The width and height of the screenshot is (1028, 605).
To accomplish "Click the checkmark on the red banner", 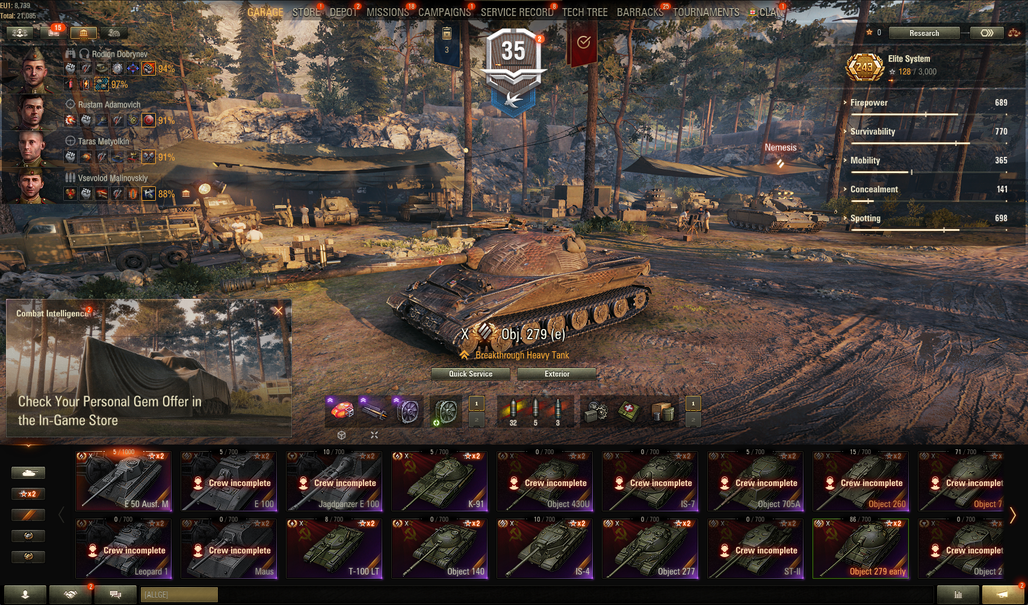I will pyautogui.click(x=583, y=43).
